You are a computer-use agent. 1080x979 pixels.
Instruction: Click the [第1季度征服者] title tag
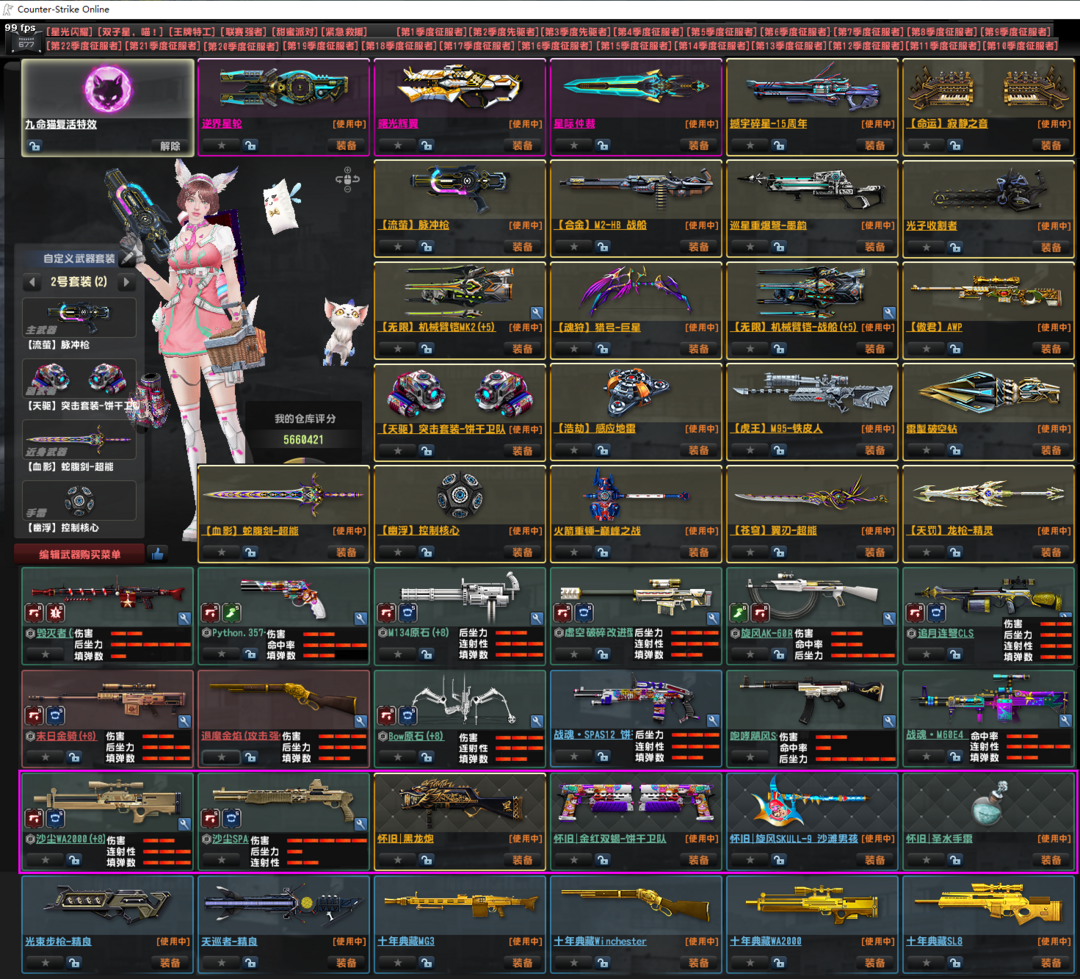(x=432, y=32)
